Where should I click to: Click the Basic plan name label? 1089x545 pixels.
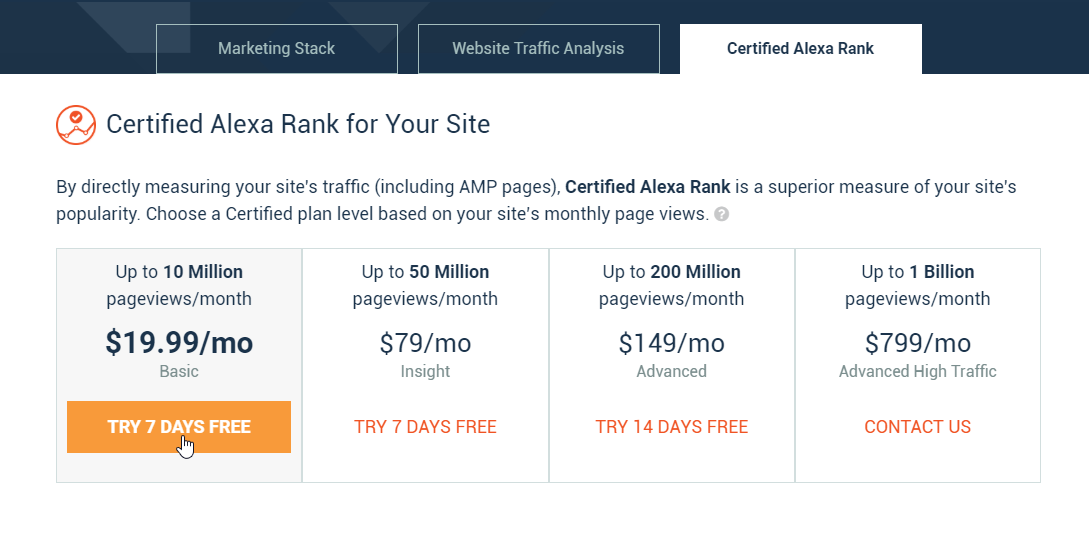(x=179, y=371)
